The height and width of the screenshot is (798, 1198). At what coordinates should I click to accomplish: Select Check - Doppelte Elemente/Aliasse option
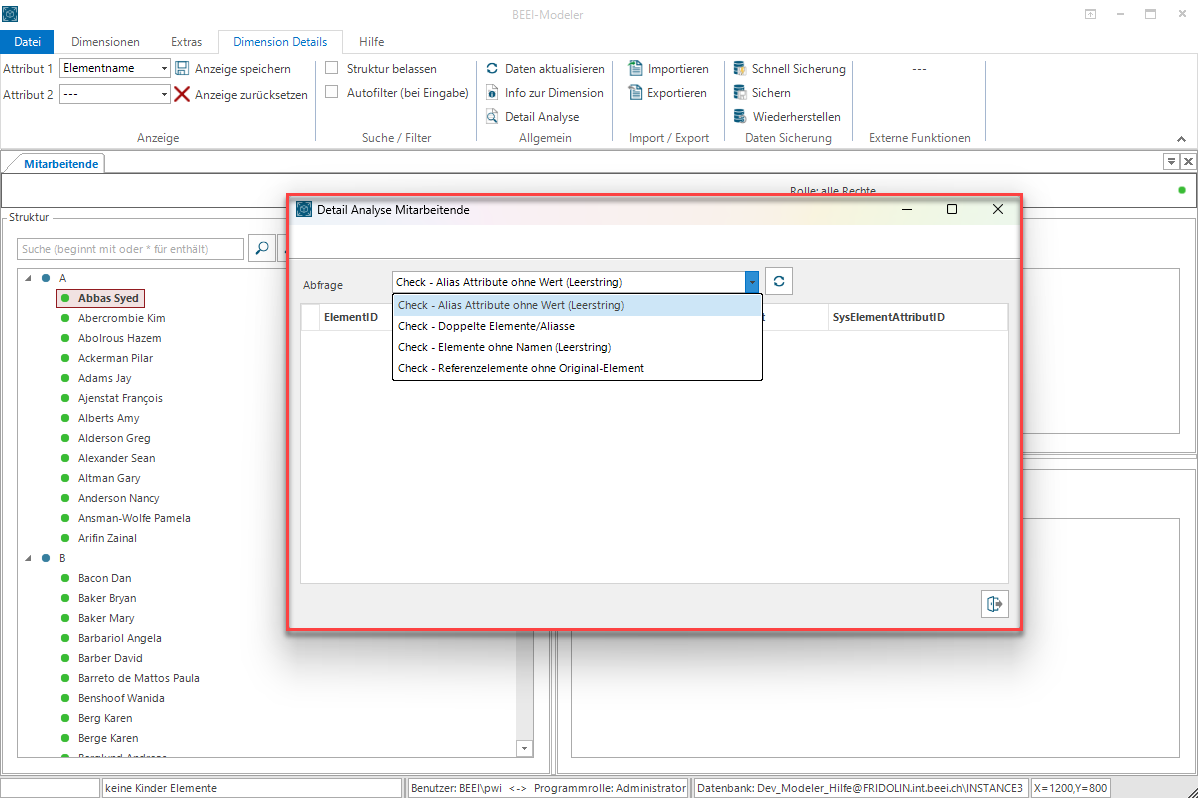click(x=577, y=326)
